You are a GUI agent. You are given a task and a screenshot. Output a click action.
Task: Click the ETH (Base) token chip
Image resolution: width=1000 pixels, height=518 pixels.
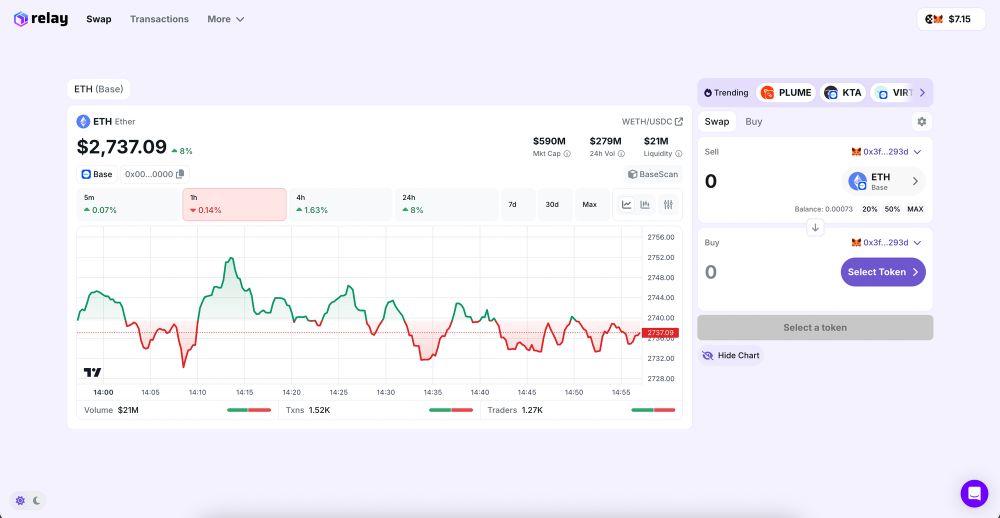[x=99, y=89]
